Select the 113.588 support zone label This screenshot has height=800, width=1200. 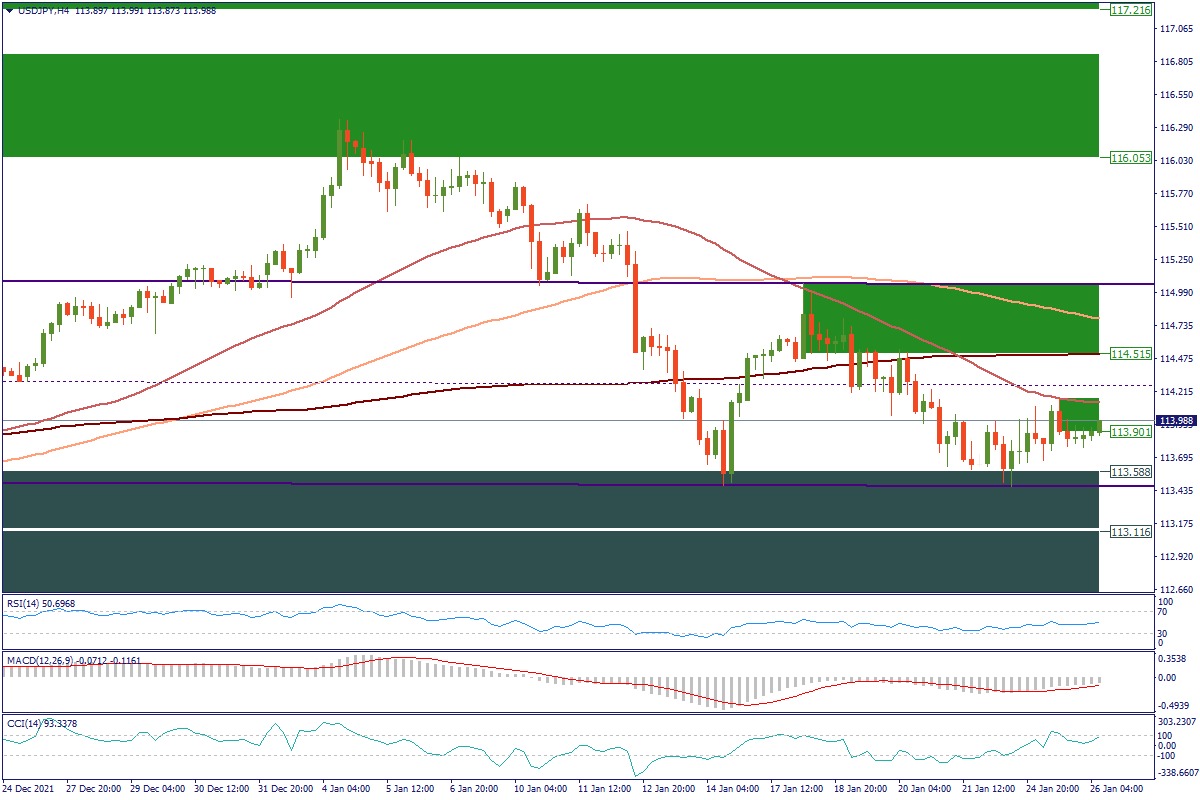[x=1131, y=471]
